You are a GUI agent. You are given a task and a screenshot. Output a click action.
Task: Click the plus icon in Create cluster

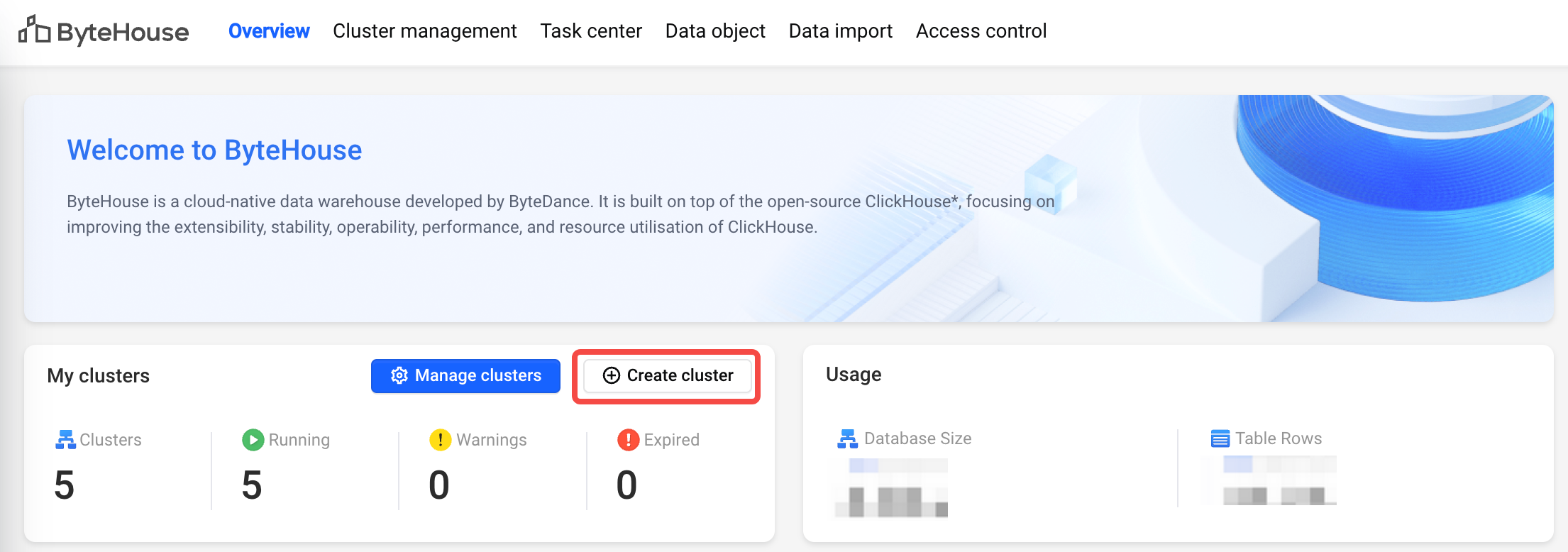point(612,375)
